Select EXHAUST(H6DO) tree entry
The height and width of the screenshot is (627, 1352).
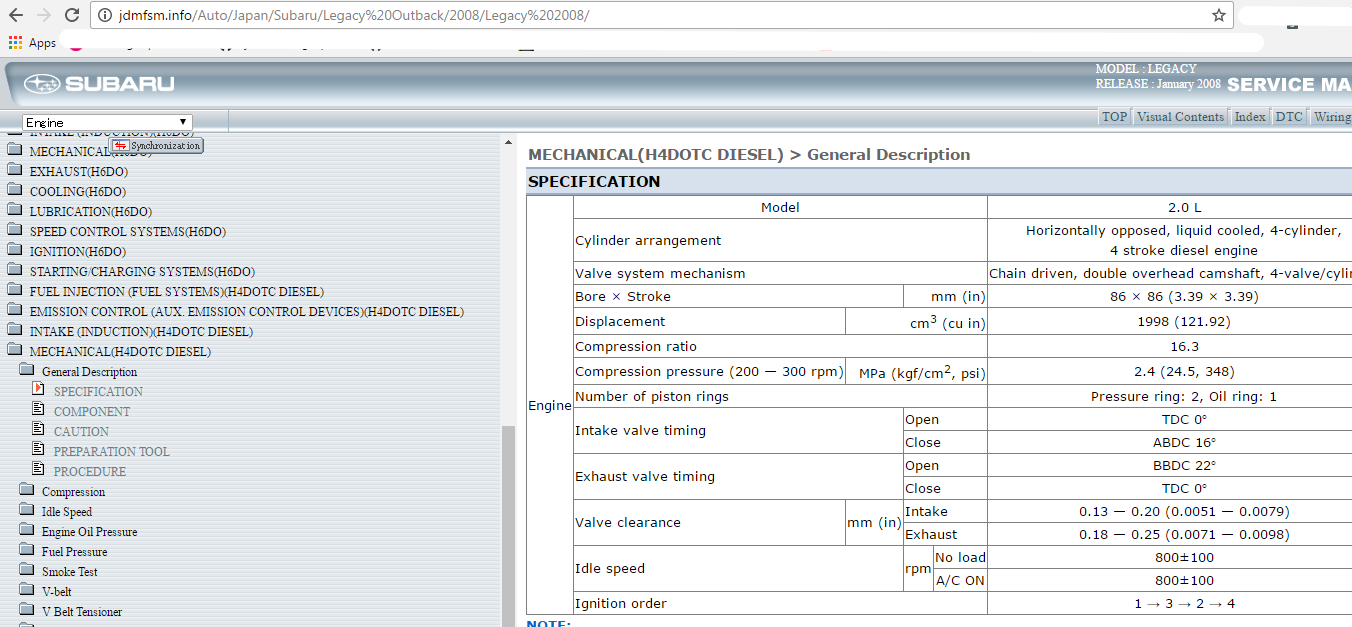click(79, 172)
